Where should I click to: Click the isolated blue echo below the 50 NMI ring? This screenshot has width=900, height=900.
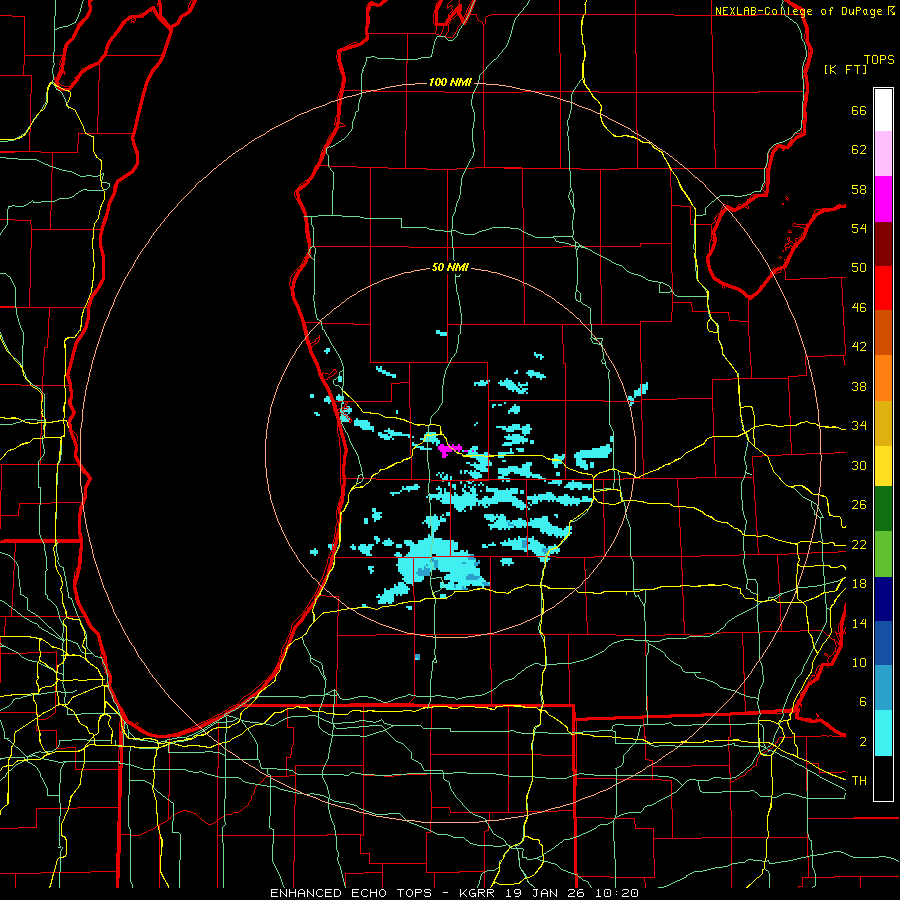(x=417, y=657)
